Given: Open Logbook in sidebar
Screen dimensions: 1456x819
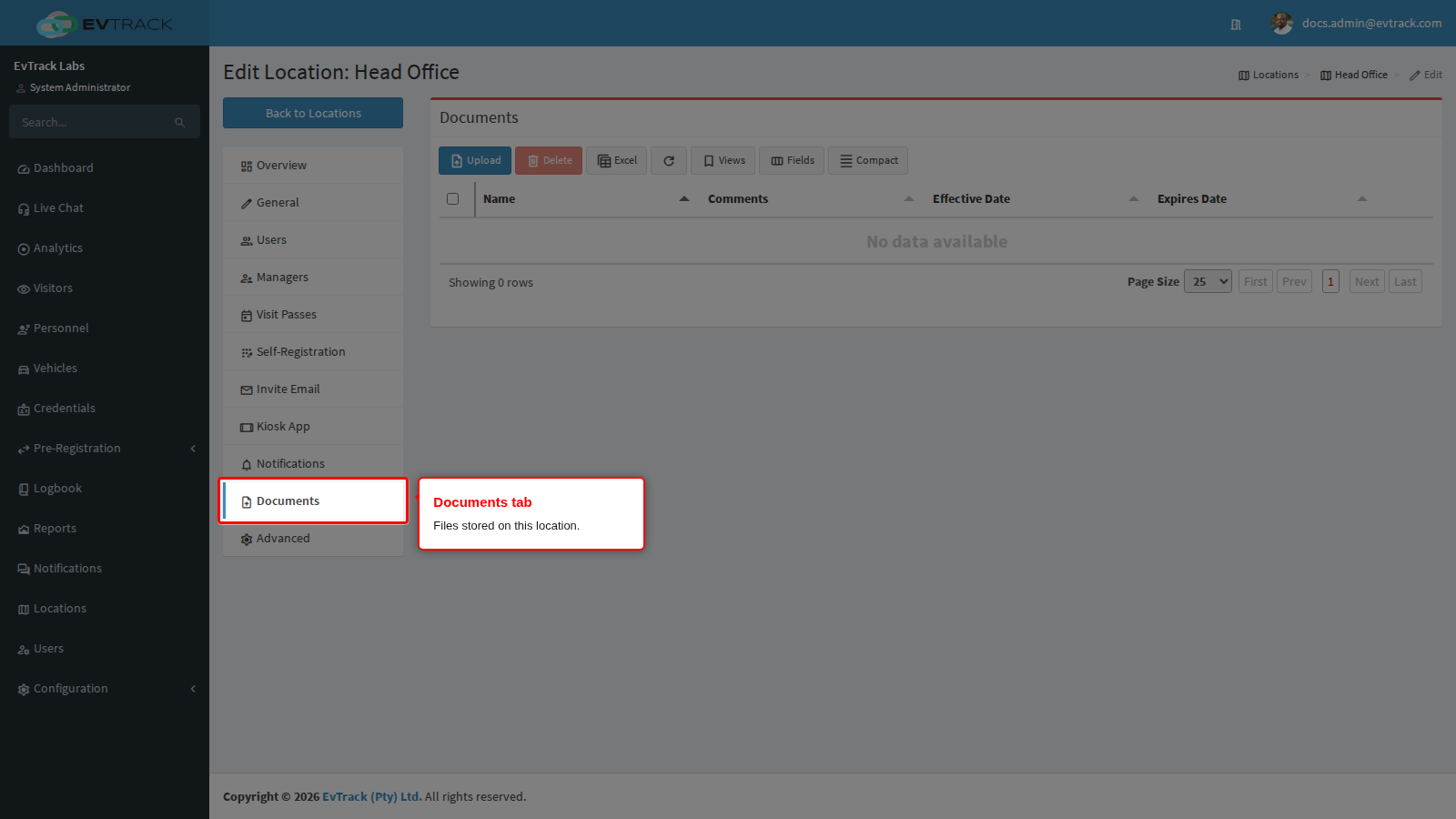Looking at the screenshot, I should (105, 489).
